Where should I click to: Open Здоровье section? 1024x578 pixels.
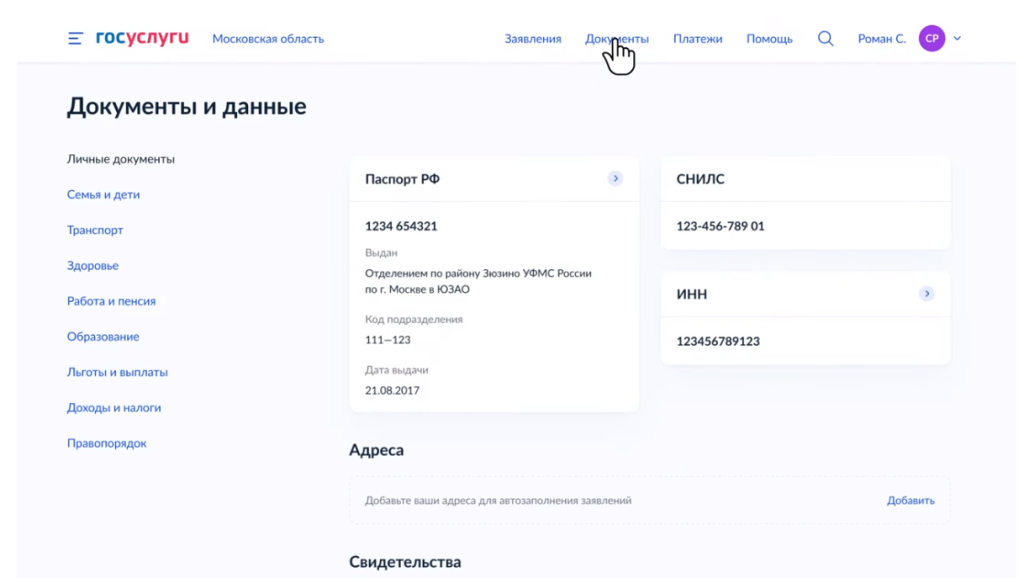pos(93,266)
